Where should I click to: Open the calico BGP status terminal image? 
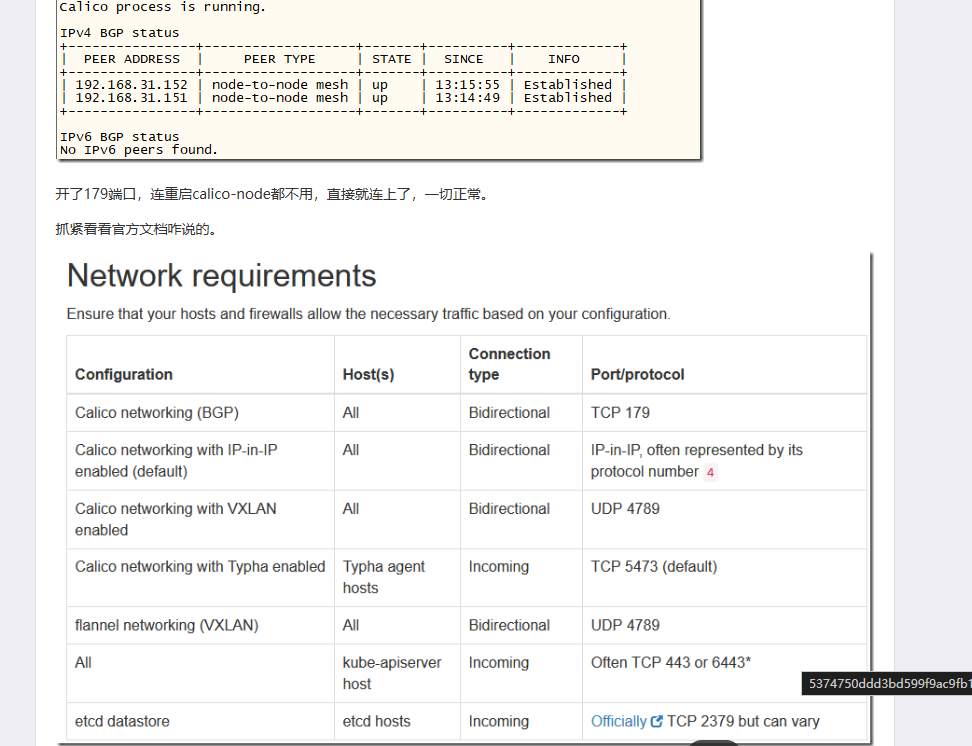378,79
